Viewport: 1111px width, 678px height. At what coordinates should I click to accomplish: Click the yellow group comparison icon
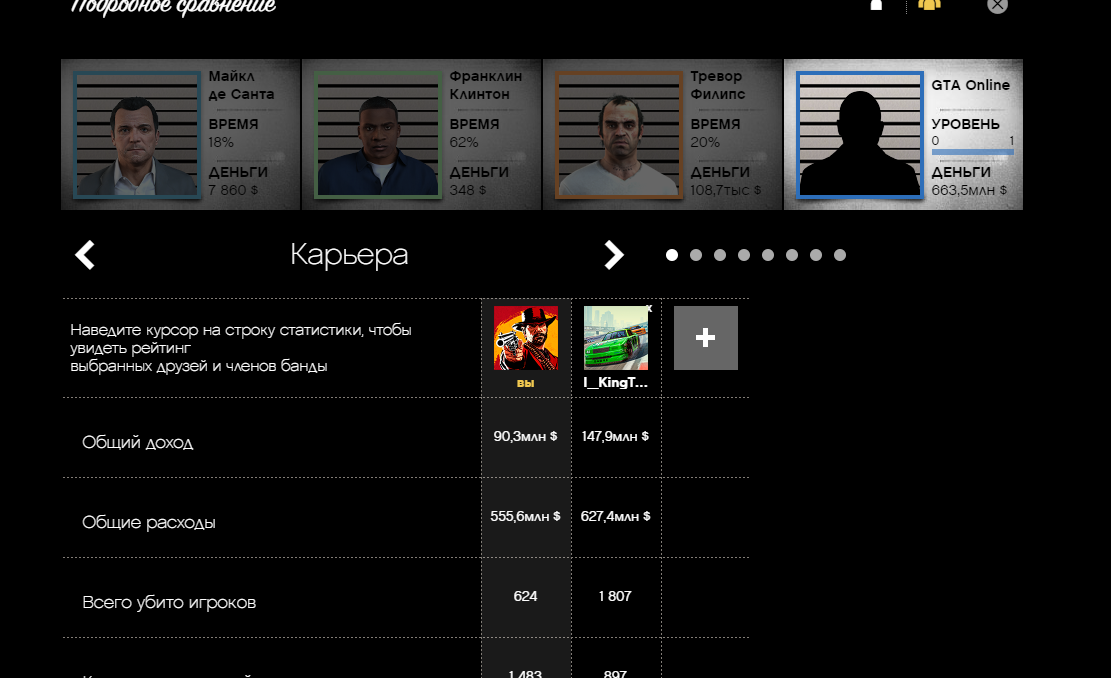tap(930, 4)
